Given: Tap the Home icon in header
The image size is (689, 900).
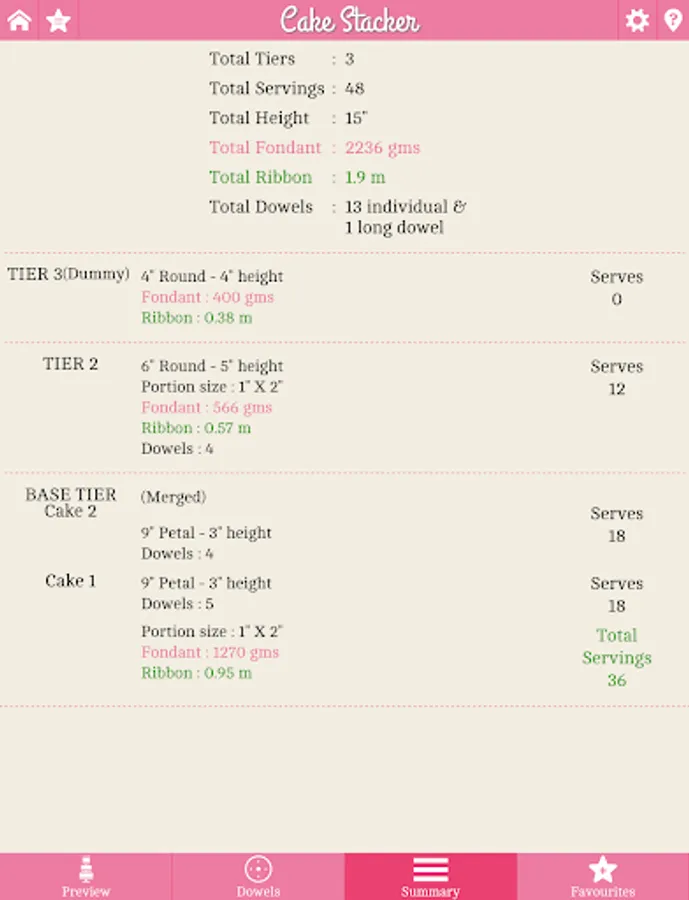Looking at the screenshot, I should [19, 20].
